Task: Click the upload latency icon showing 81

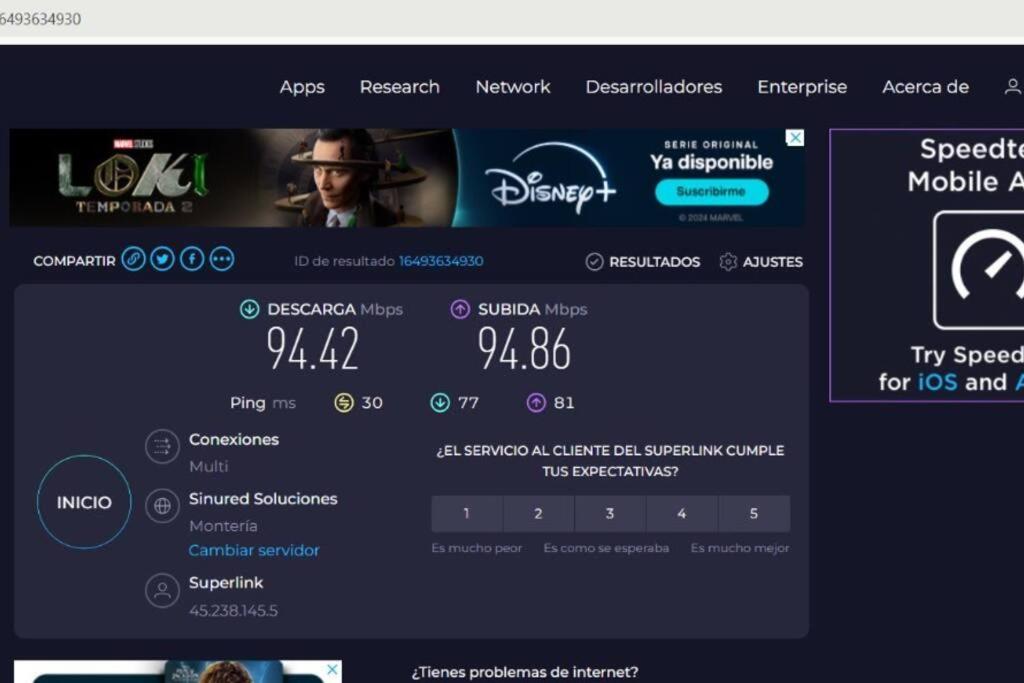Action: [x=536, y=403]
